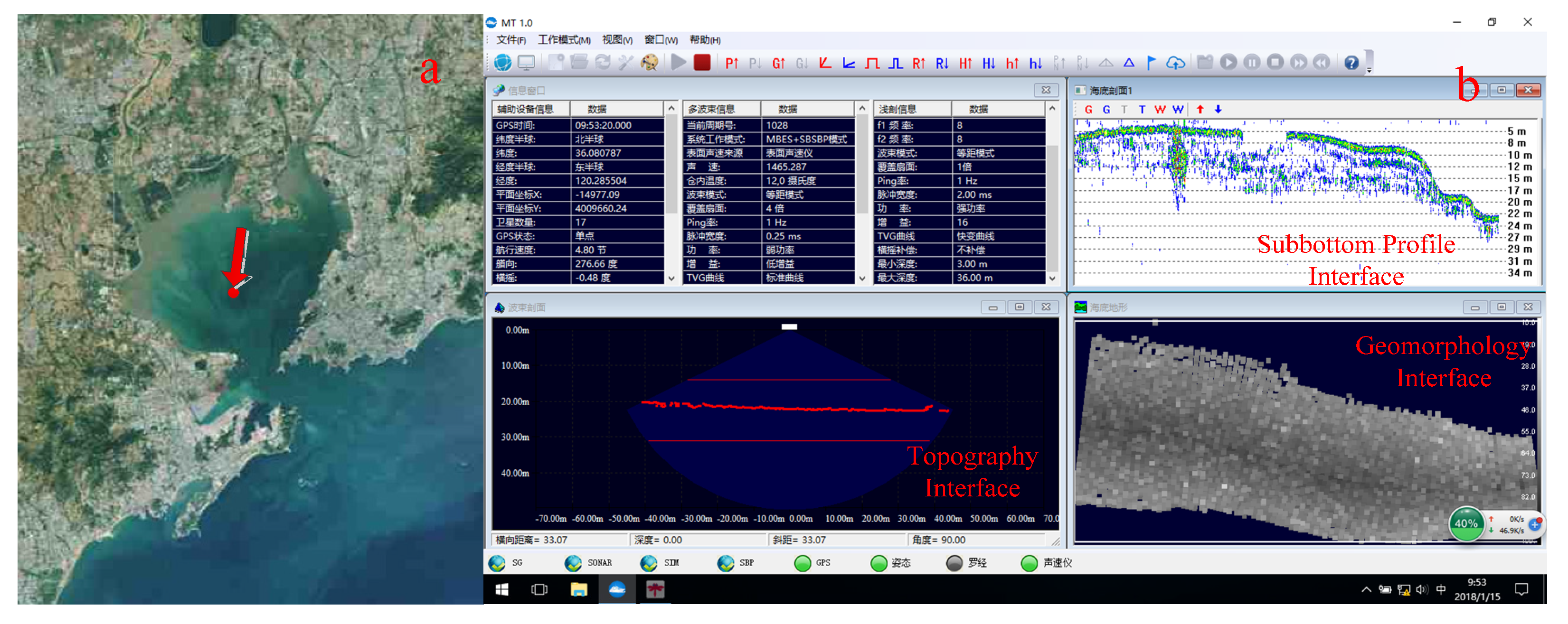Click the P↑ ping increase toolbar icon
Screen dimensions: 1568x624
point(732,62)
